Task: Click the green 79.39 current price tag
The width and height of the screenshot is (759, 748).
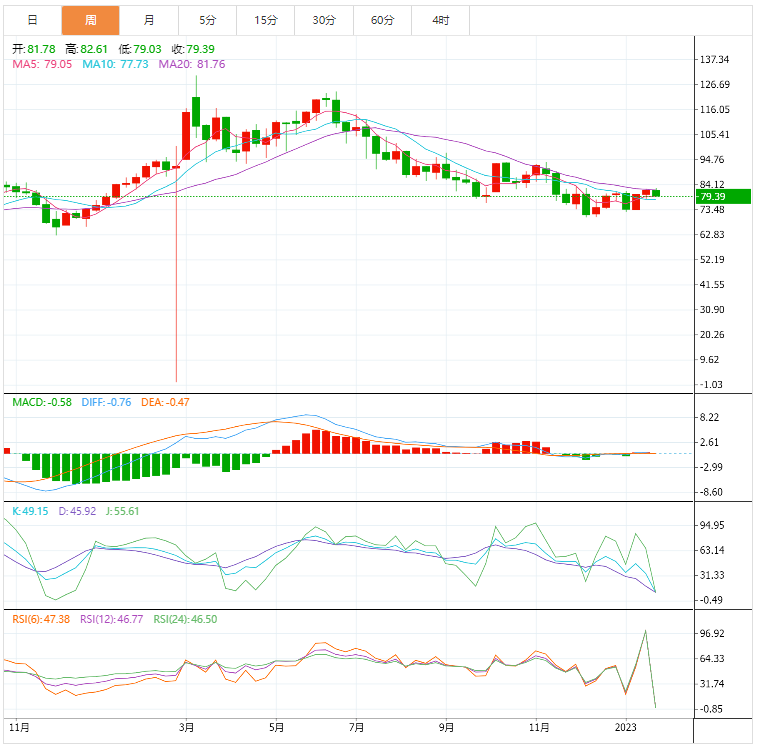Action: tap(723, 197)
